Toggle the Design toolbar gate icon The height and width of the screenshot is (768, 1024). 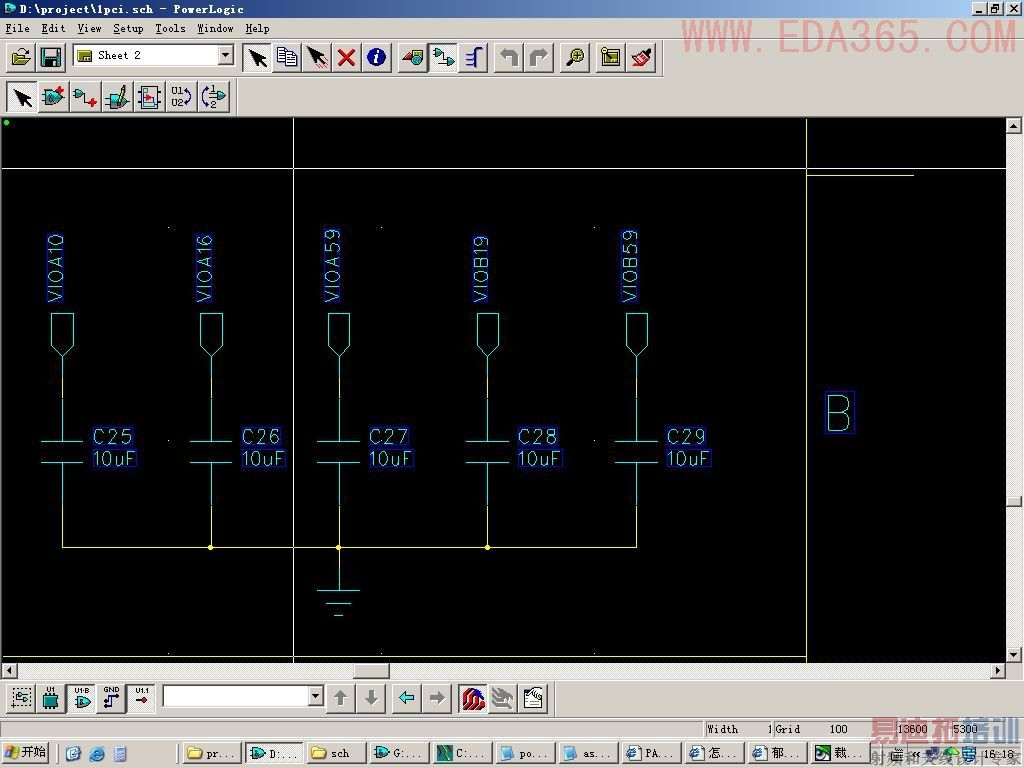[x=443, y=57]
